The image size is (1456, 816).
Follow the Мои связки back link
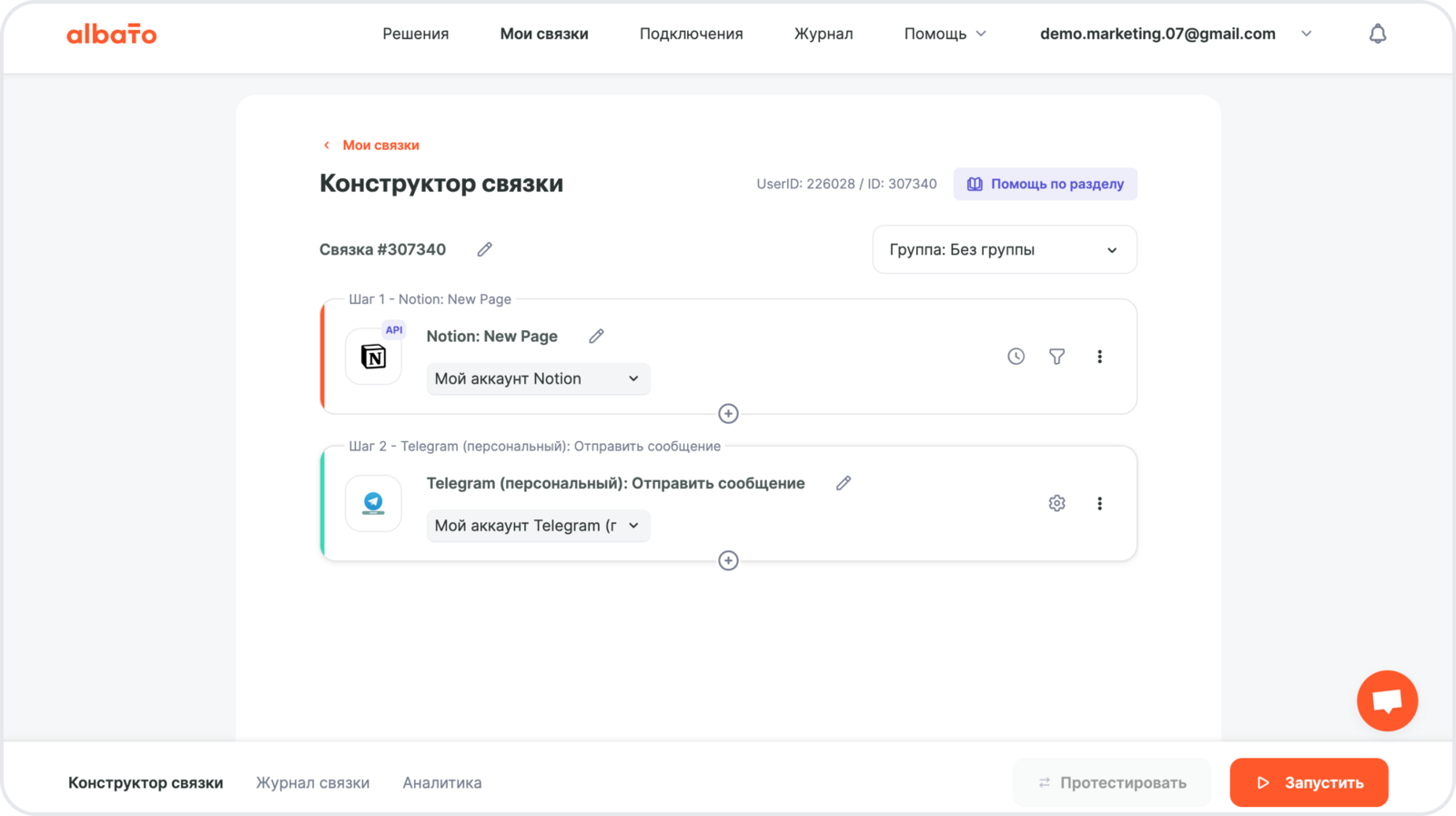(x=379, y=146)
